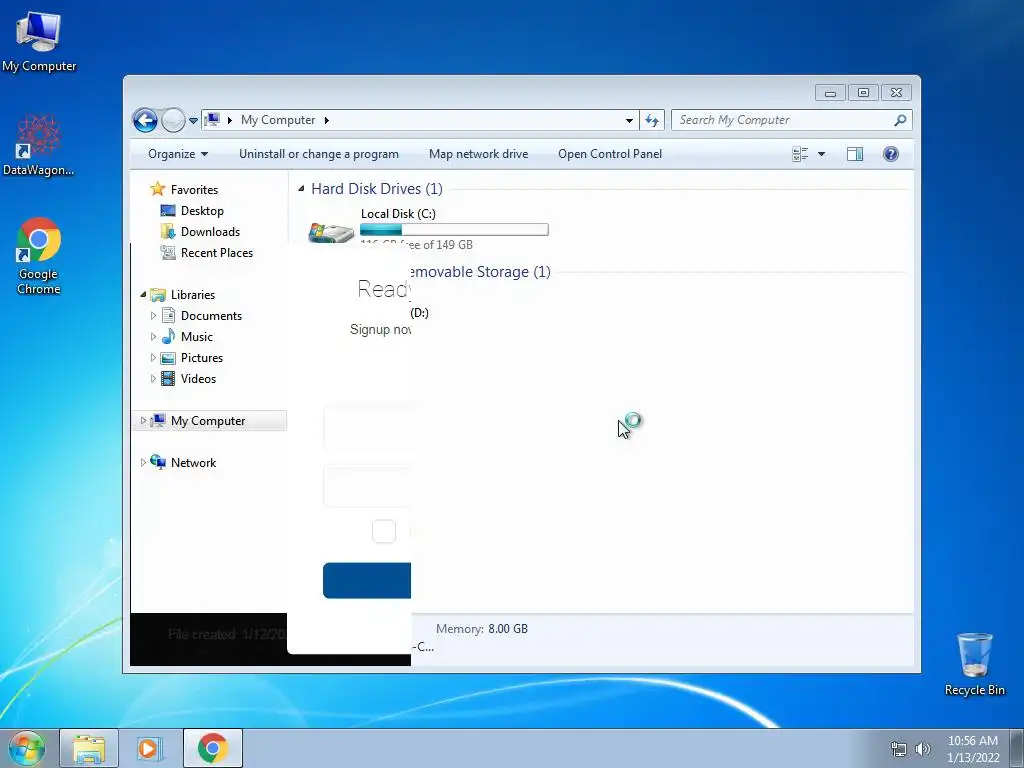The image size is (1024, 768).
Task: Select the Documents library
Action: click(211, 315)
